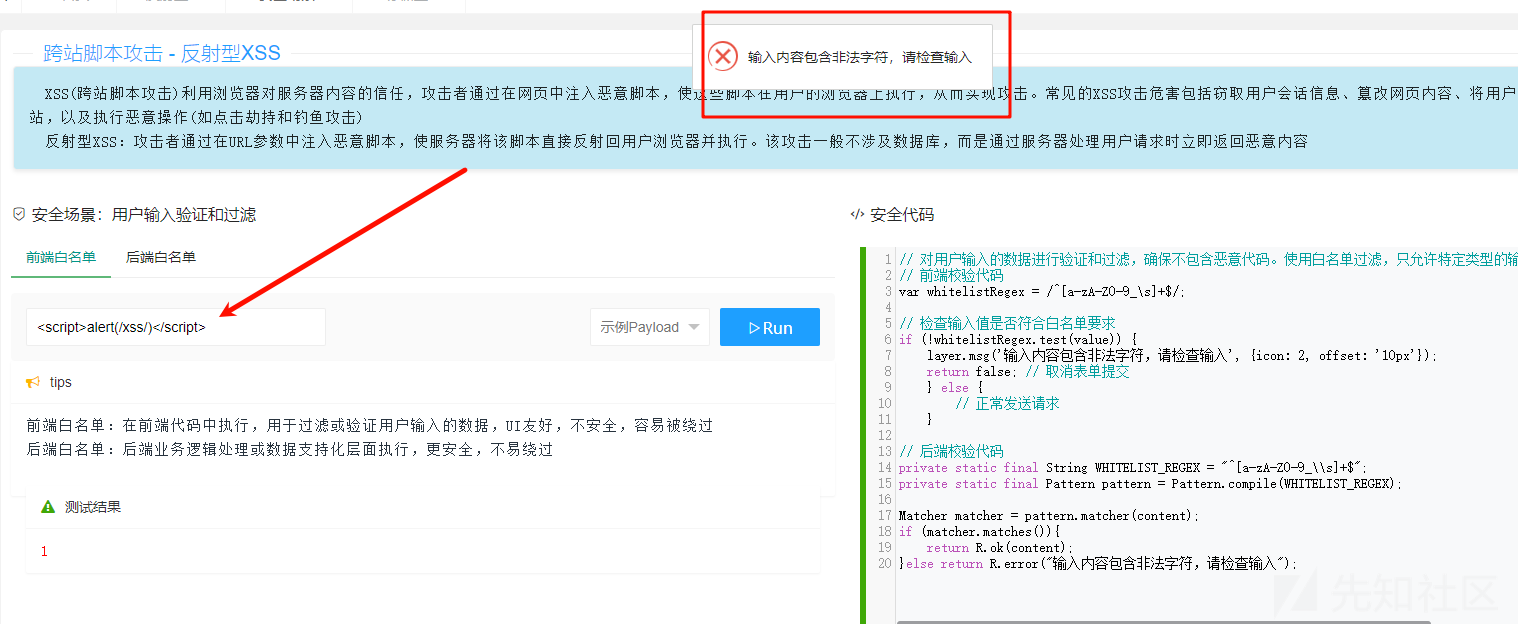Screen dimensions: 1518x624
Task: Click the megaphone icon next to tips
Action: [x=32, y=382]
